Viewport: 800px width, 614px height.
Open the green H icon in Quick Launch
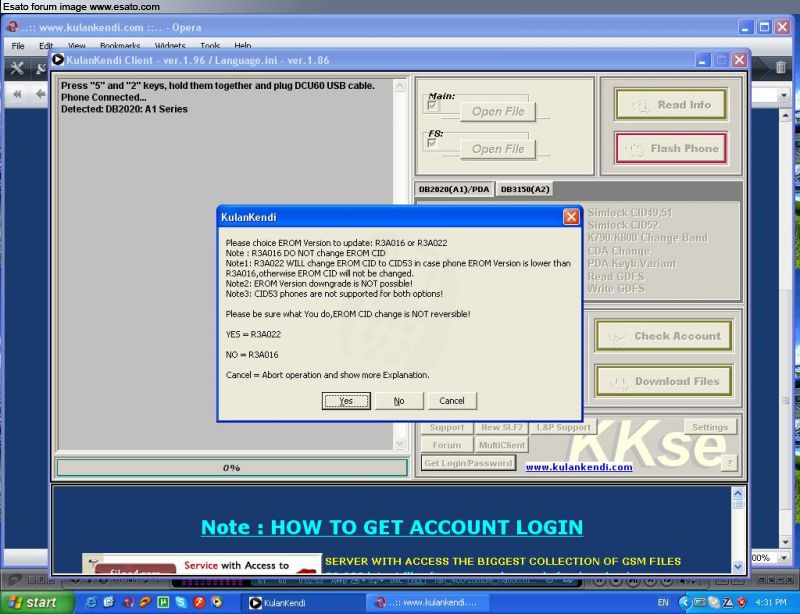[x=163, y=603]
